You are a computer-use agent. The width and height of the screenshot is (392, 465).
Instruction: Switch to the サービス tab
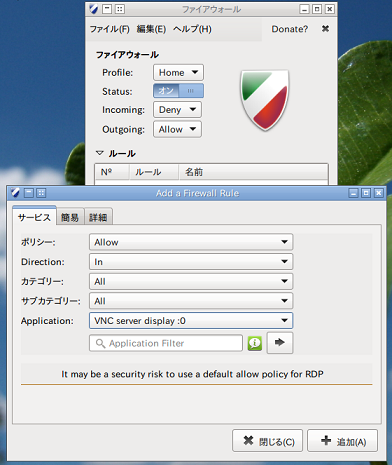tap(34, 217)
